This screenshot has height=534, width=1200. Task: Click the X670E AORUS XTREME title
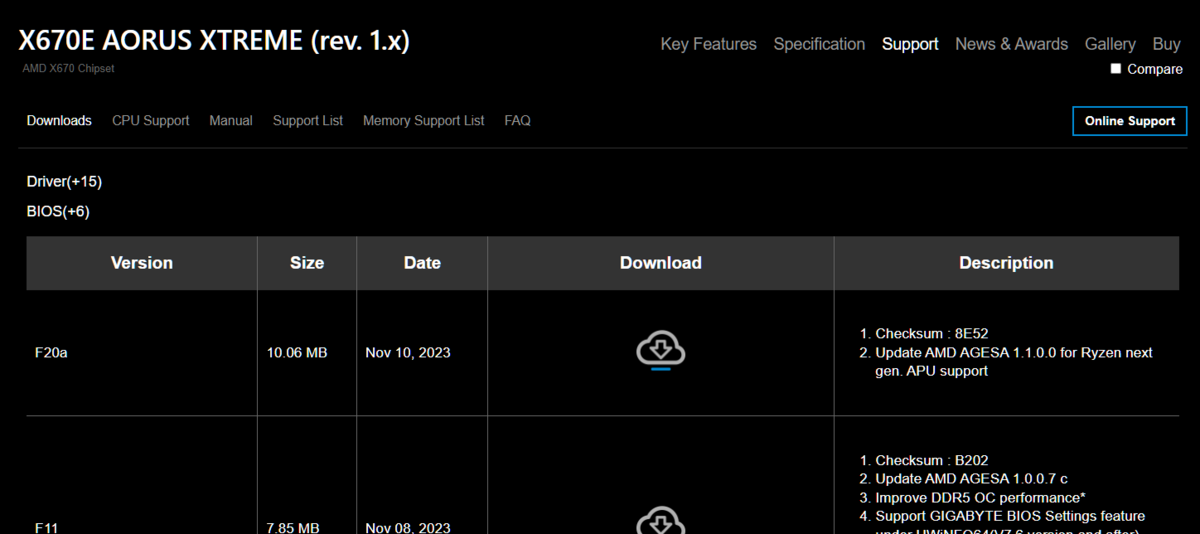pyautogui.click(x=214, y=41)
